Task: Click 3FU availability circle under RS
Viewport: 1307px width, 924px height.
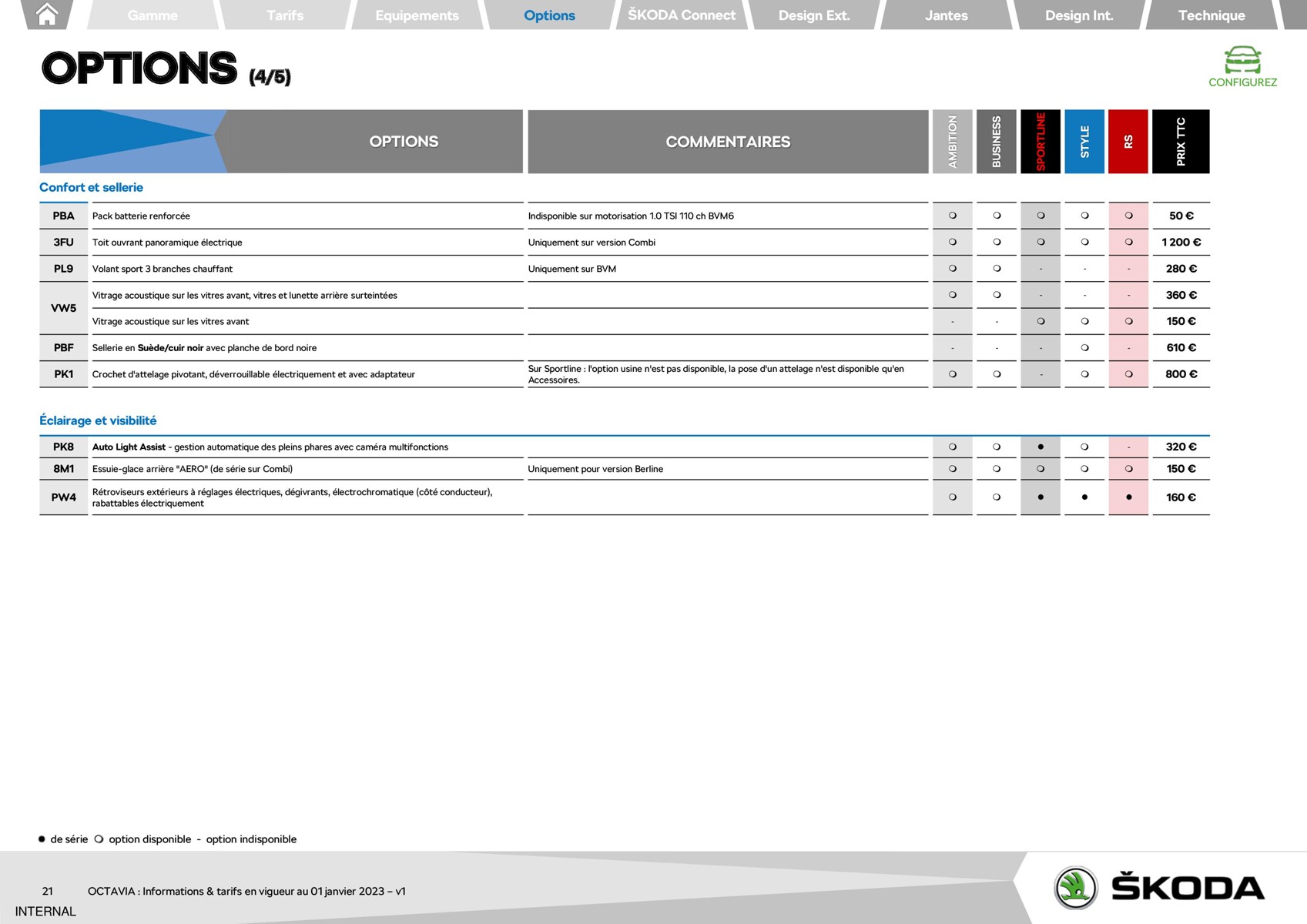Action: [1128, 242]
